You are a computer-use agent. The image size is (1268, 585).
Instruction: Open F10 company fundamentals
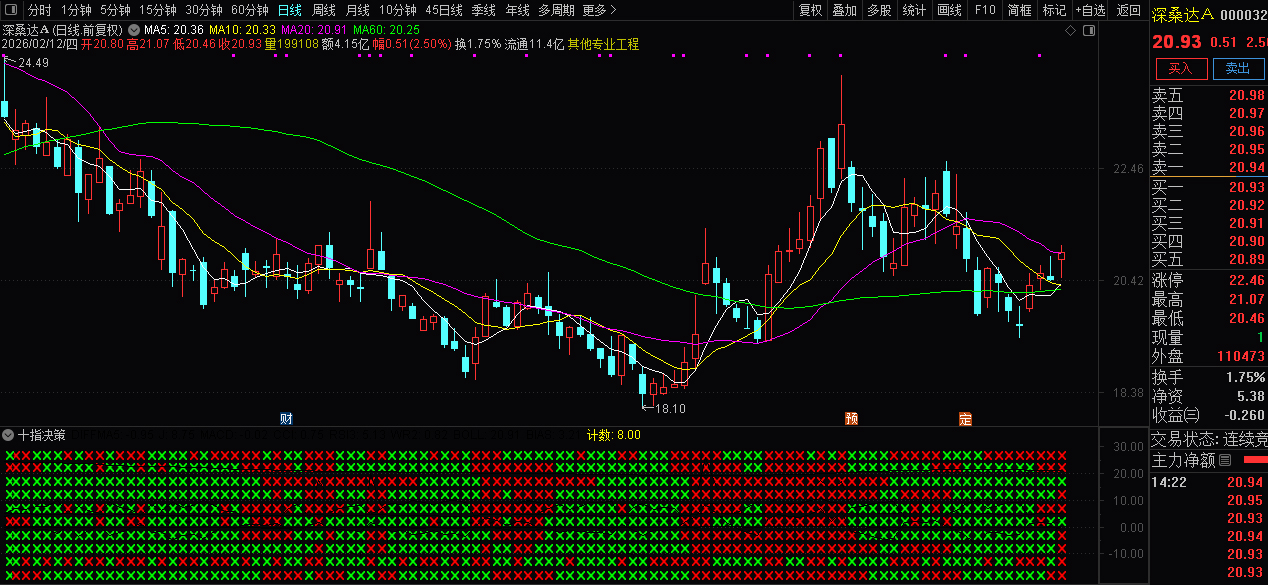tap(984, 11)
